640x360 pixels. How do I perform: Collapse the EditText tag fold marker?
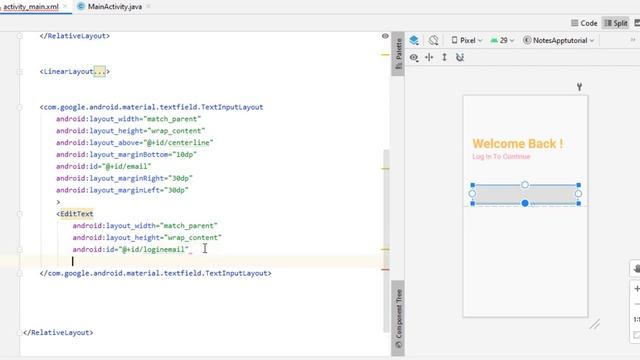20,214
